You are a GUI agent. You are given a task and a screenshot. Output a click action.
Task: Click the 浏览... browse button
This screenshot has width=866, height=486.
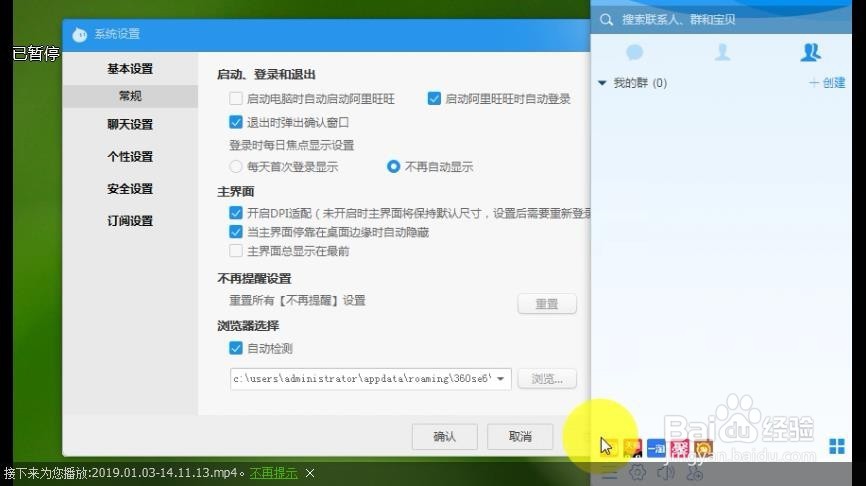pyautogui.click(x=547, y=379)
